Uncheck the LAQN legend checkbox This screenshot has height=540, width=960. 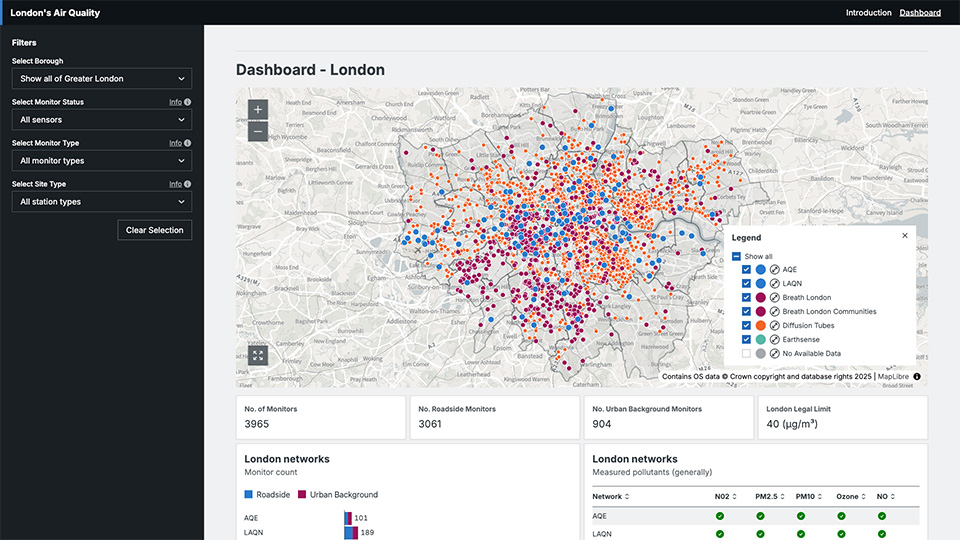click(x=746, y=283)
